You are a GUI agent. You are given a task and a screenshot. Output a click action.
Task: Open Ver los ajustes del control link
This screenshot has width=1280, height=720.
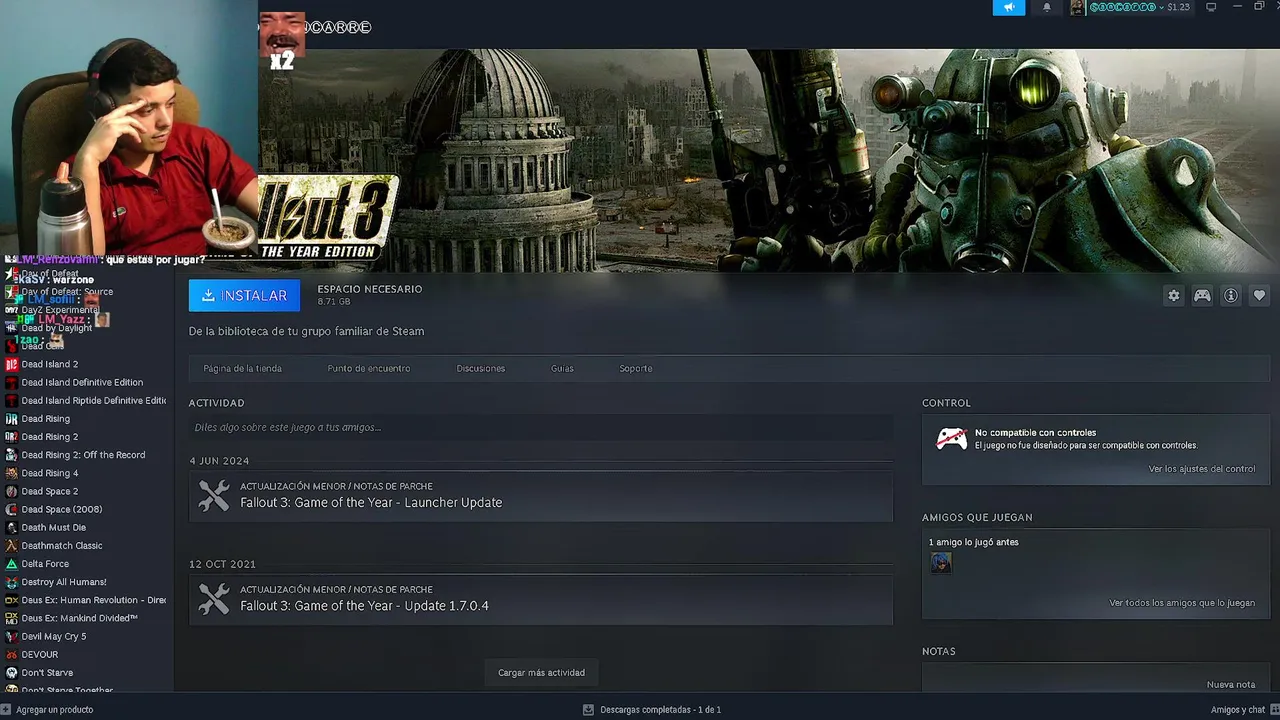click(1201, 469)
